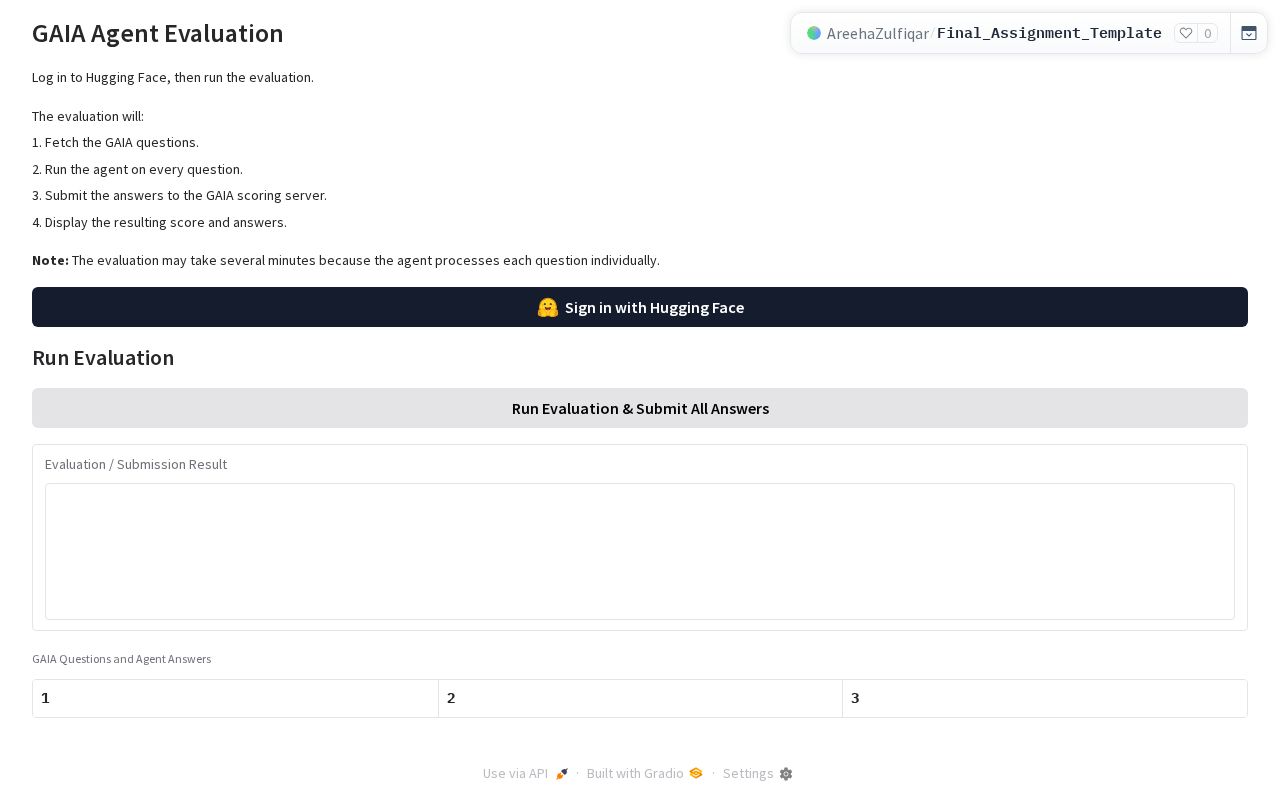Click column header 1 in answers table
Image resolution: width=1280 pixels, height=800 pixels.
click(x=235, y=699)
